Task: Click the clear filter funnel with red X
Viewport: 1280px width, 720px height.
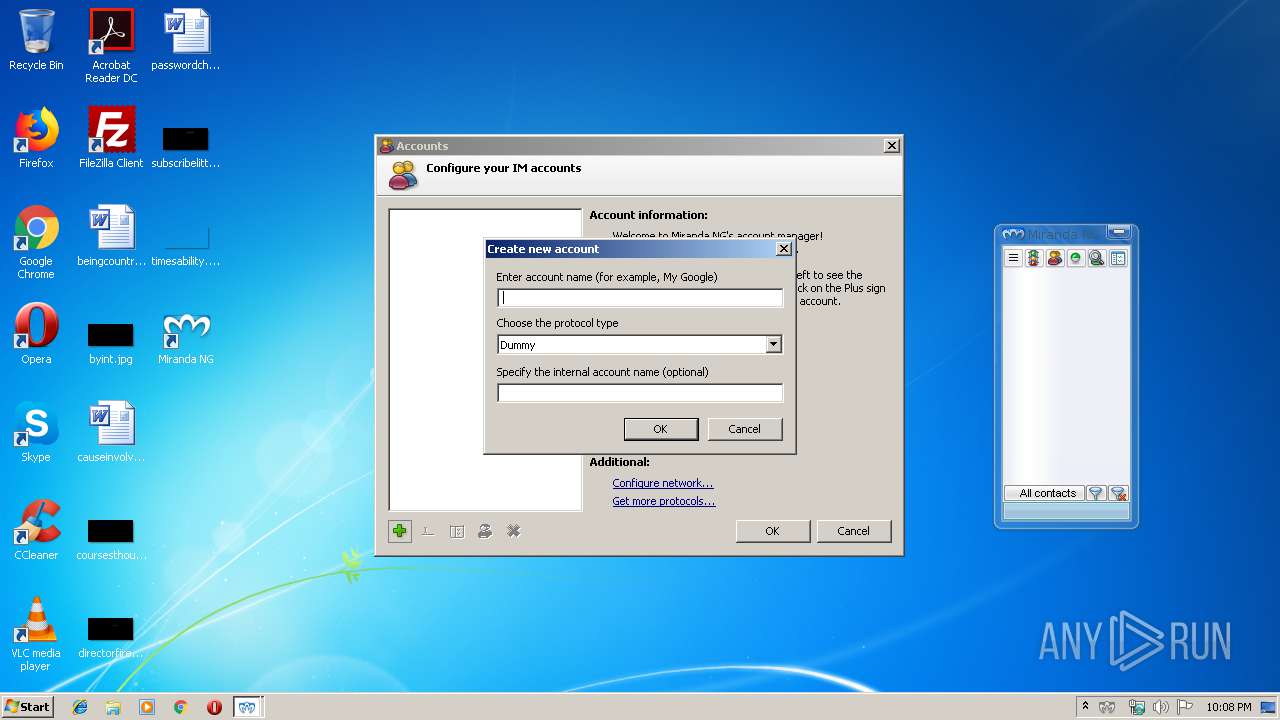Action: [1119, 493]
